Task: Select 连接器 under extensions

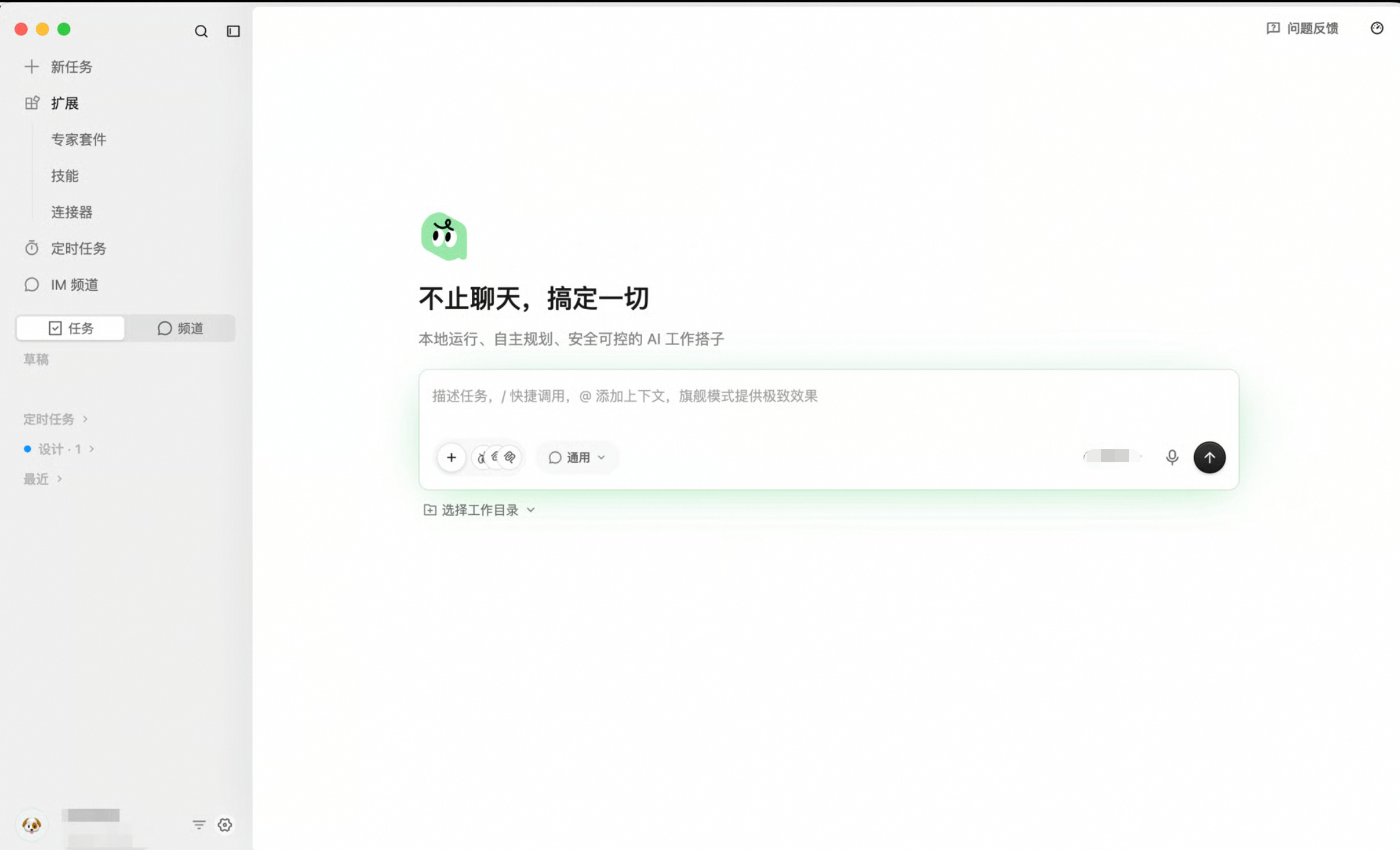Action: [x=72, y=212]
